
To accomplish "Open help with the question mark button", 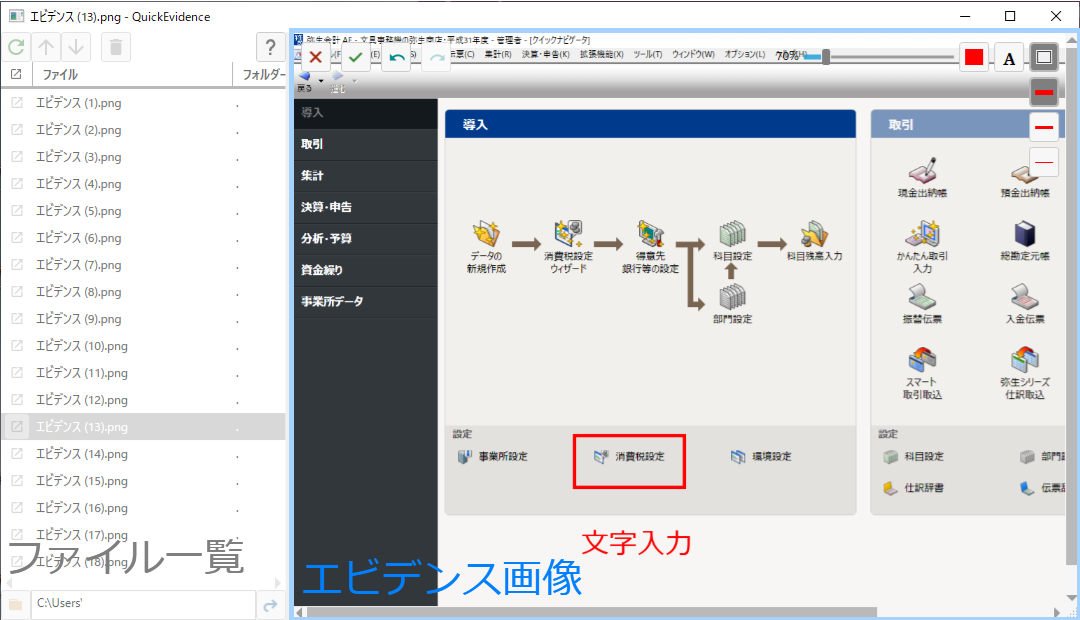I will click(271, 47).
